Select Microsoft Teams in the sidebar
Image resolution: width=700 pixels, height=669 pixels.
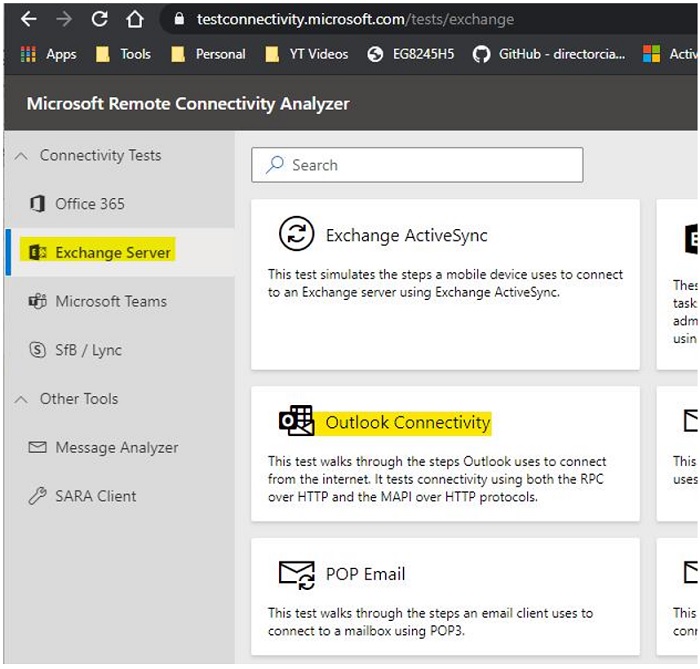[x=120, y=301]
